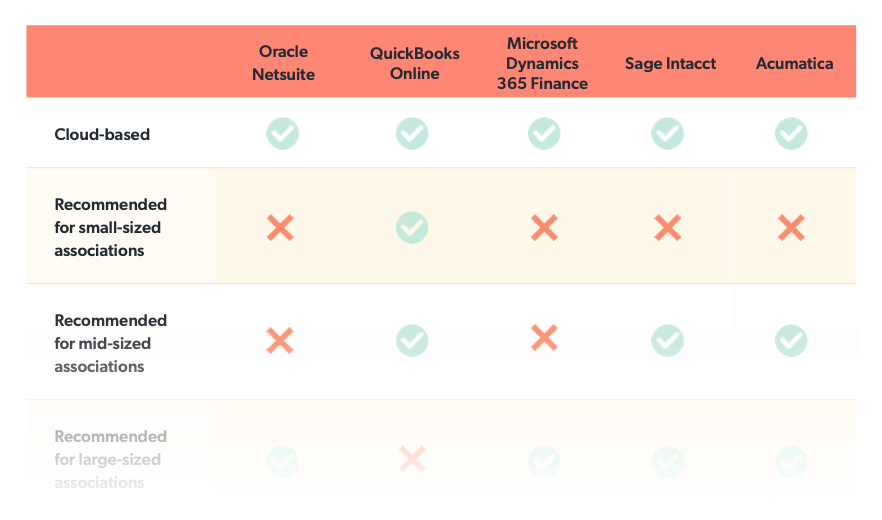This screenshot has height=520, width=882.
Task: Select the QuickBooks Online column header
Action: (x=415, y=63)
